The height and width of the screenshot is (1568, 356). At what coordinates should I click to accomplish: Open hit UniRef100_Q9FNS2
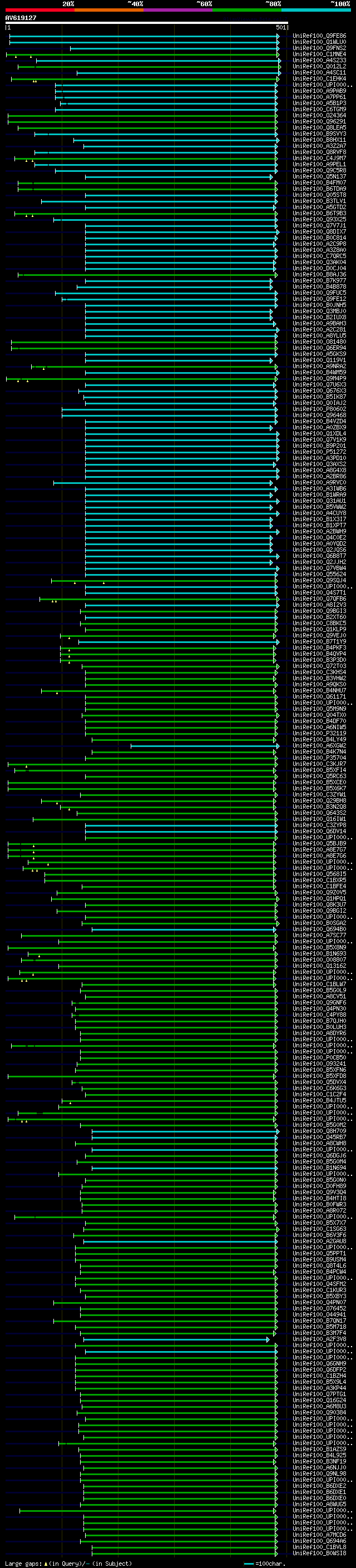[319, 48]
